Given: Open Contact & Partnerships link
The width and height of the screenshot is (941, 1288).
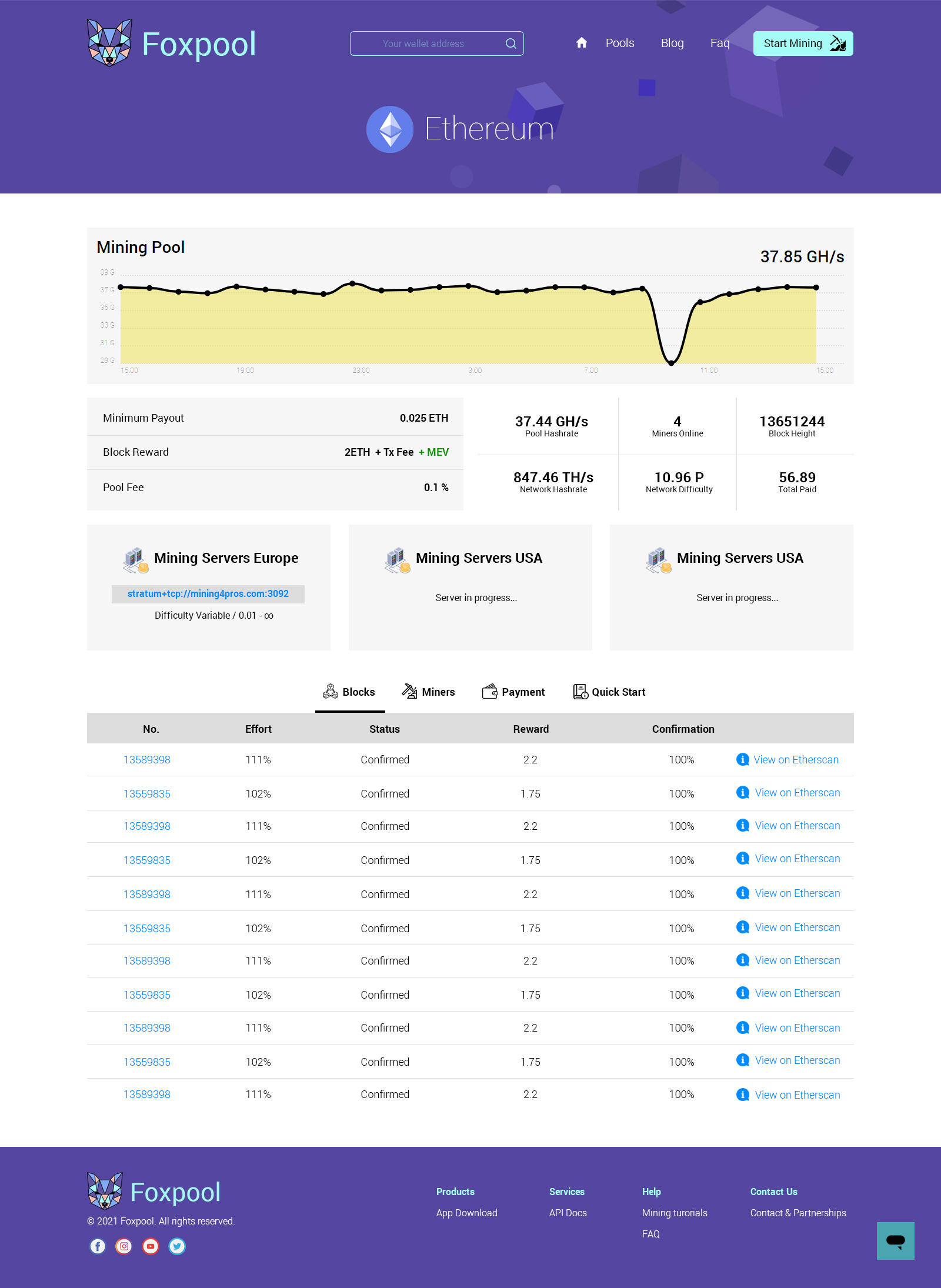Looking at the screenshot, I should click(798, 1213).
